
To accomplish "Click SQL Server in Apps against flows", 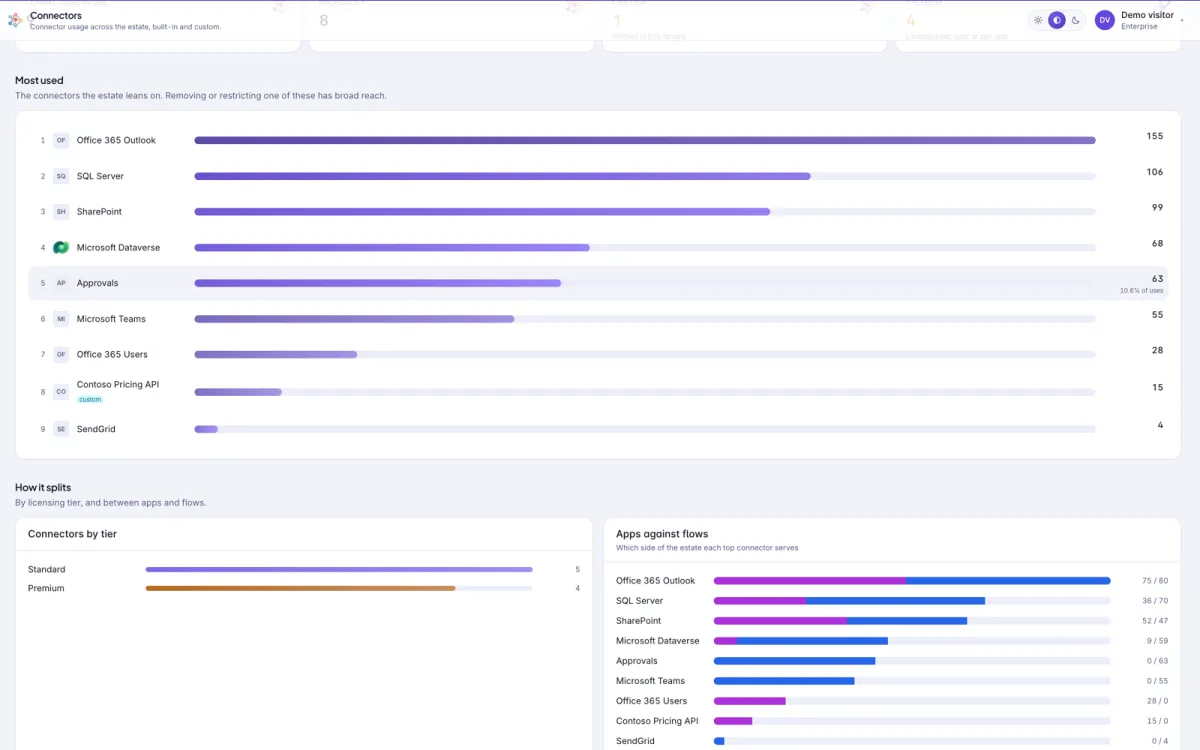I will click(x=639, y=601).
